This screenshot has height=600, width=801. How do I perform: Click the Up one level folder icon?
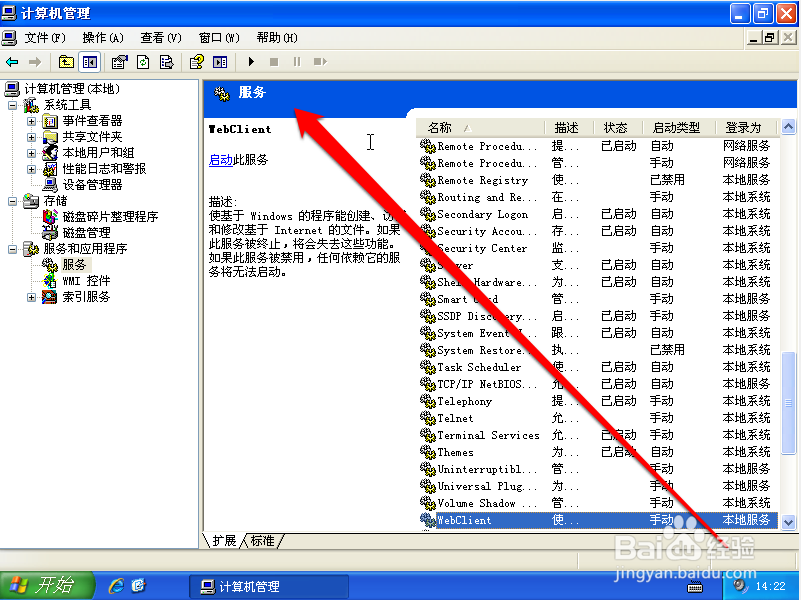click(66, 62)
